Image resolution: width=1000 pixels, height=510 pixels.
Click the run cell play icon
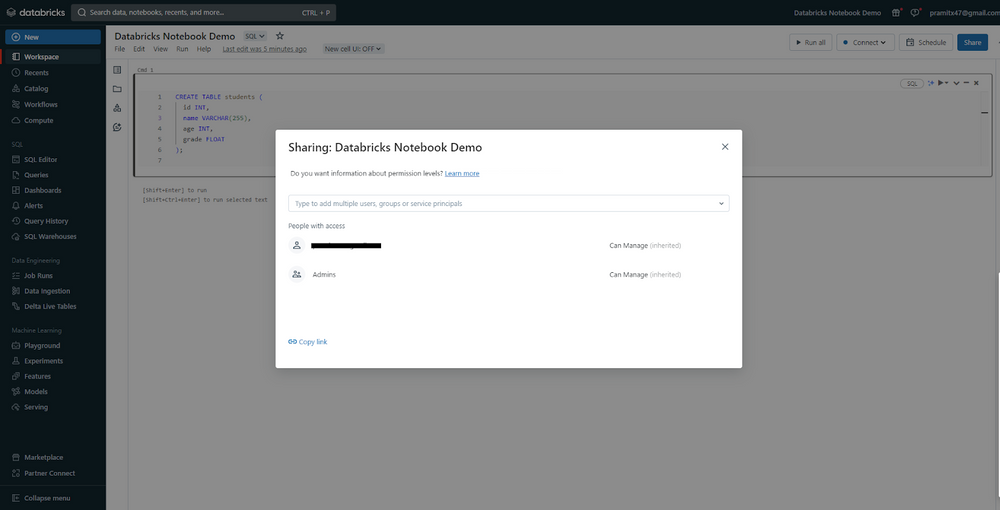(x=941, y=83)
